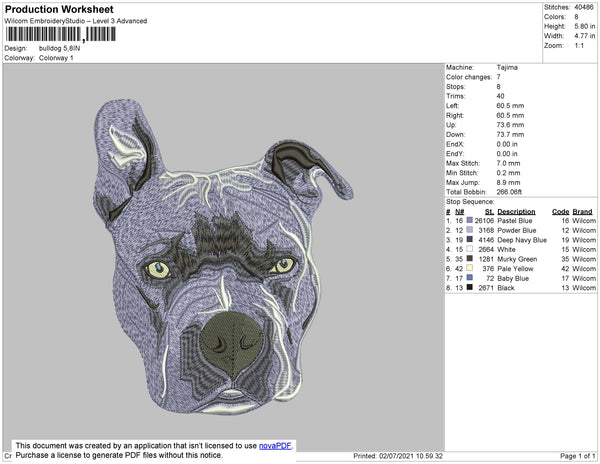Viewport: 600px width, 464px height.
Task: Click the Machine value 'Tajima'
Action: pyautogui.click(x=507, y=67)
